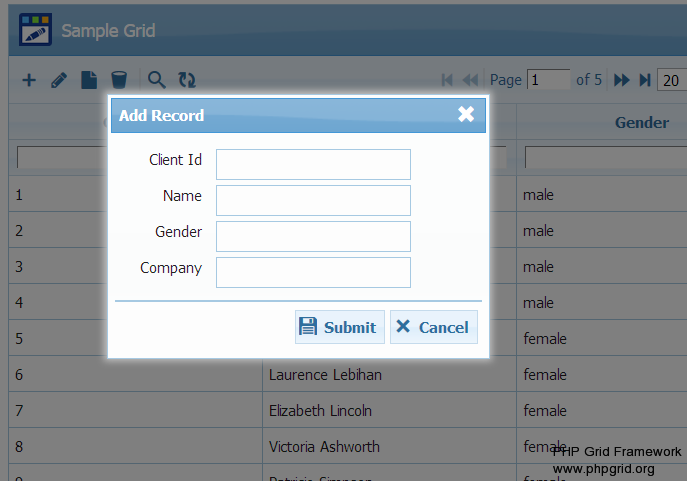687x481 pixels.
Task: Select the Gender input box
Action: pyautogui.click(x=313, y=236)
